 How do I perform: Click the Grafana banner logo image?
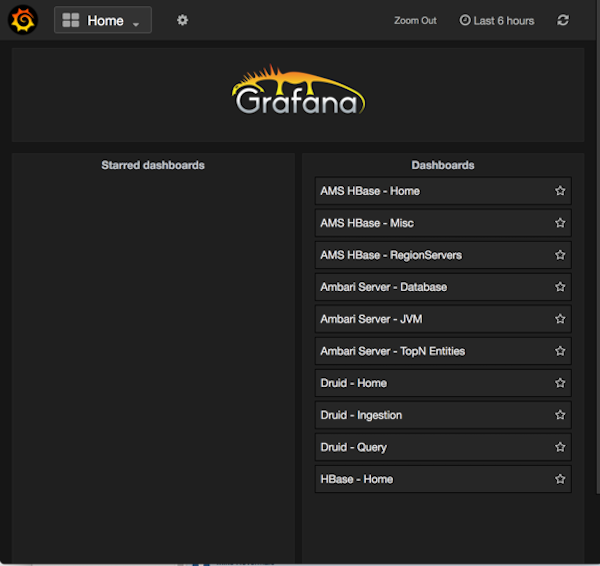[x=299, y=92]
